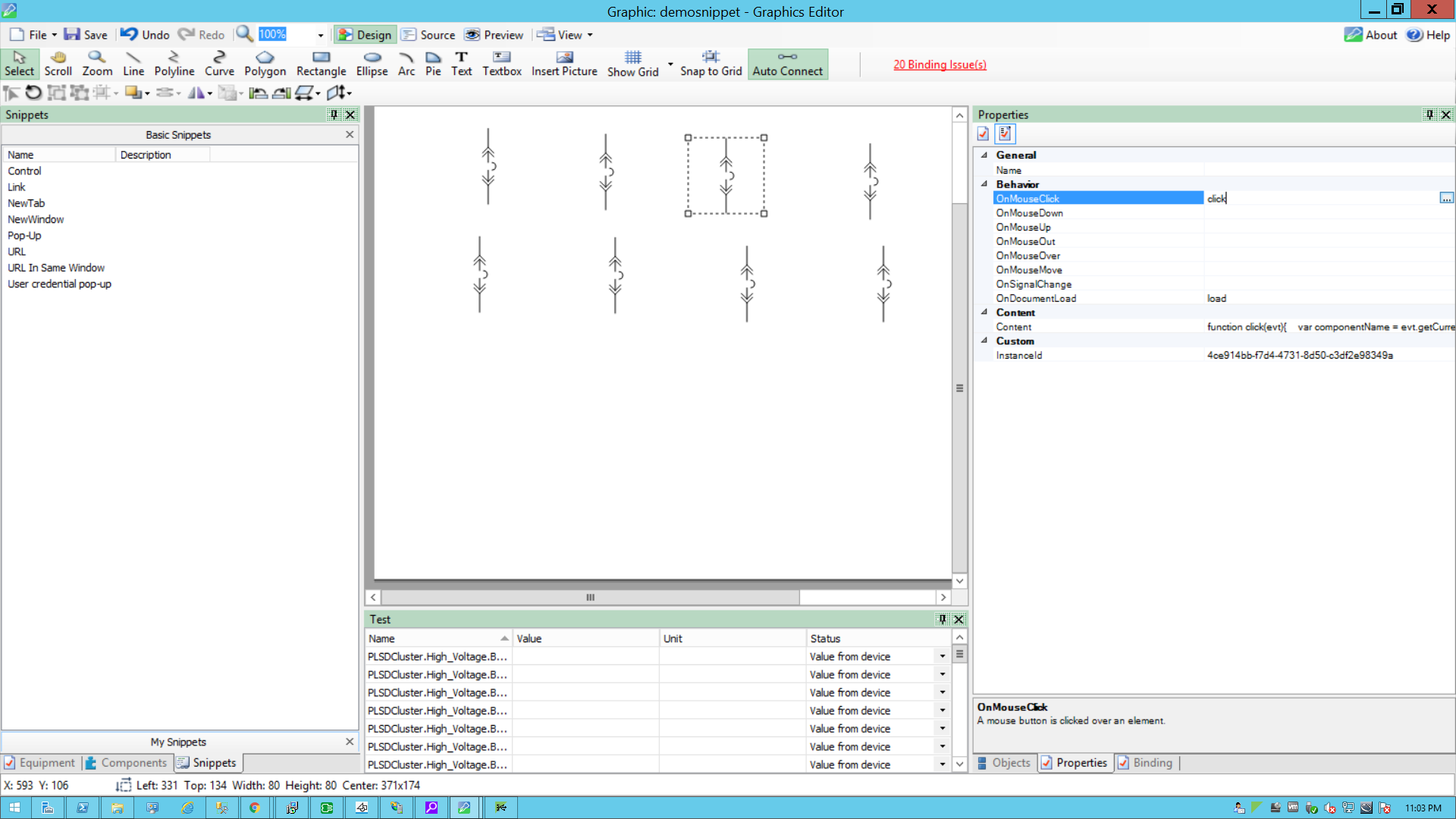Toggle Show Grid on the canvas

tap(632, 64)
